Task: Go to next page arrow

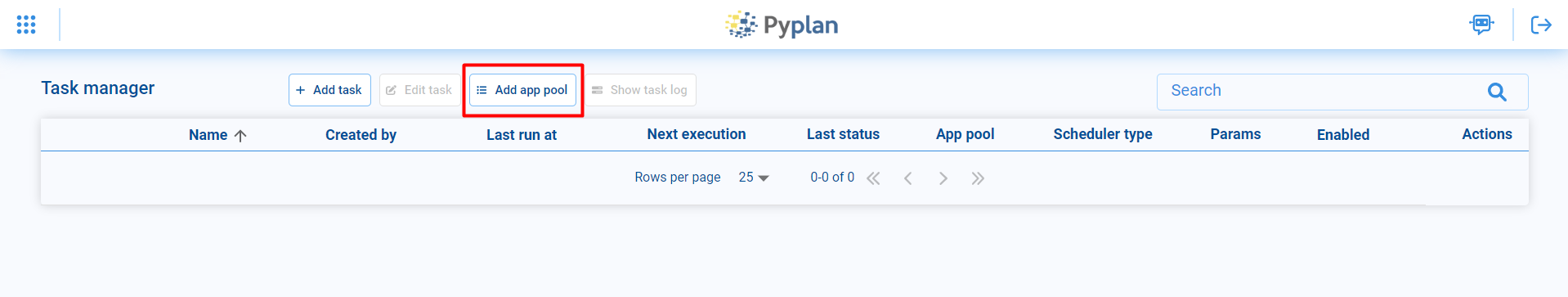Action: (943, 178)
